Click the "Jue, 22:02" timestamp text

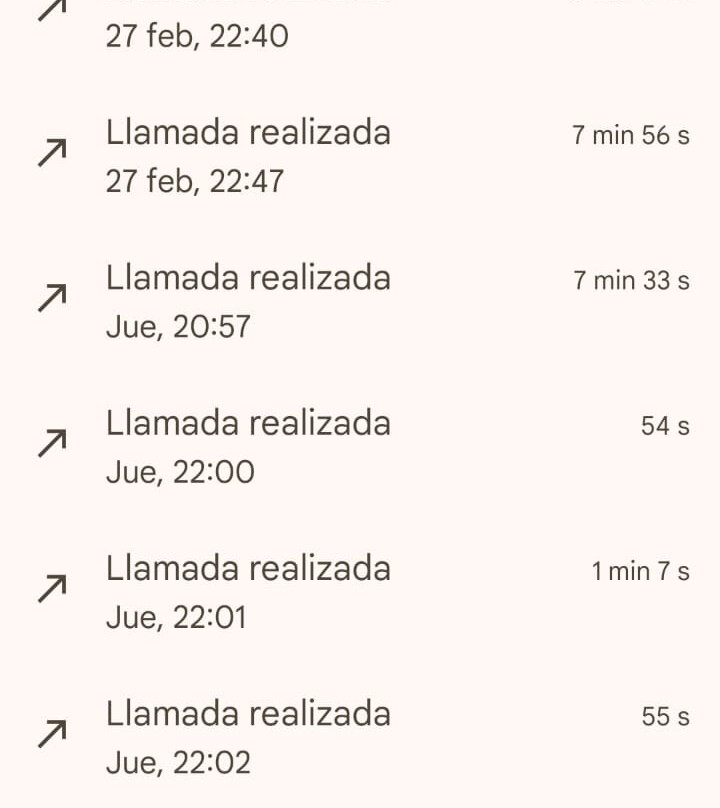pos(178,764)
